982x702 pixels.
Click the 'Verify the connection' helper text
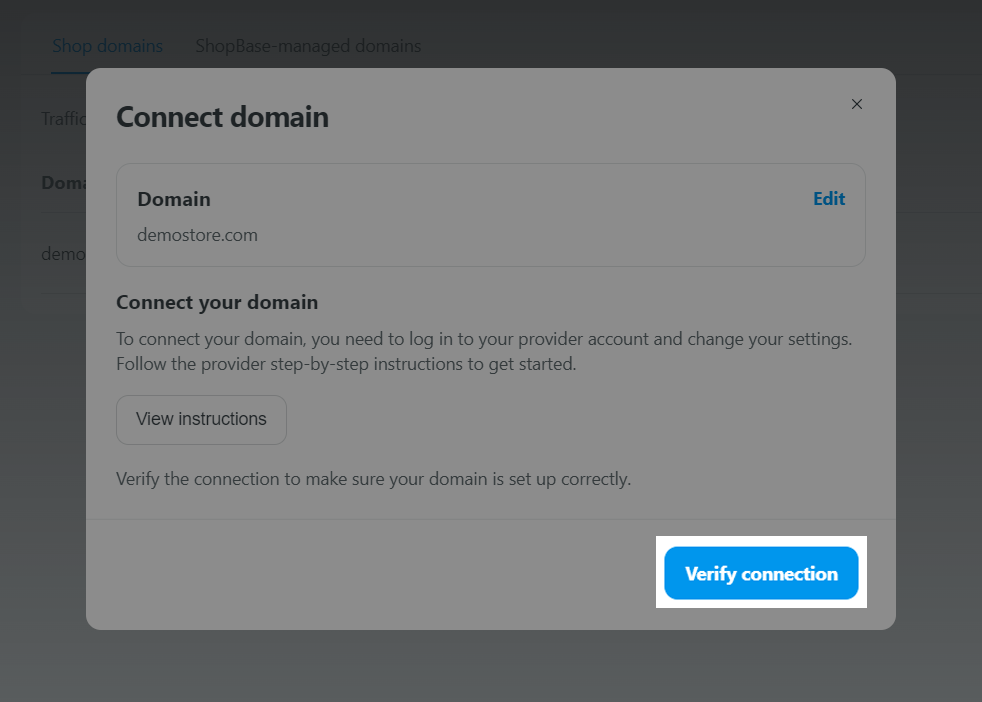[x=373, y=479]
